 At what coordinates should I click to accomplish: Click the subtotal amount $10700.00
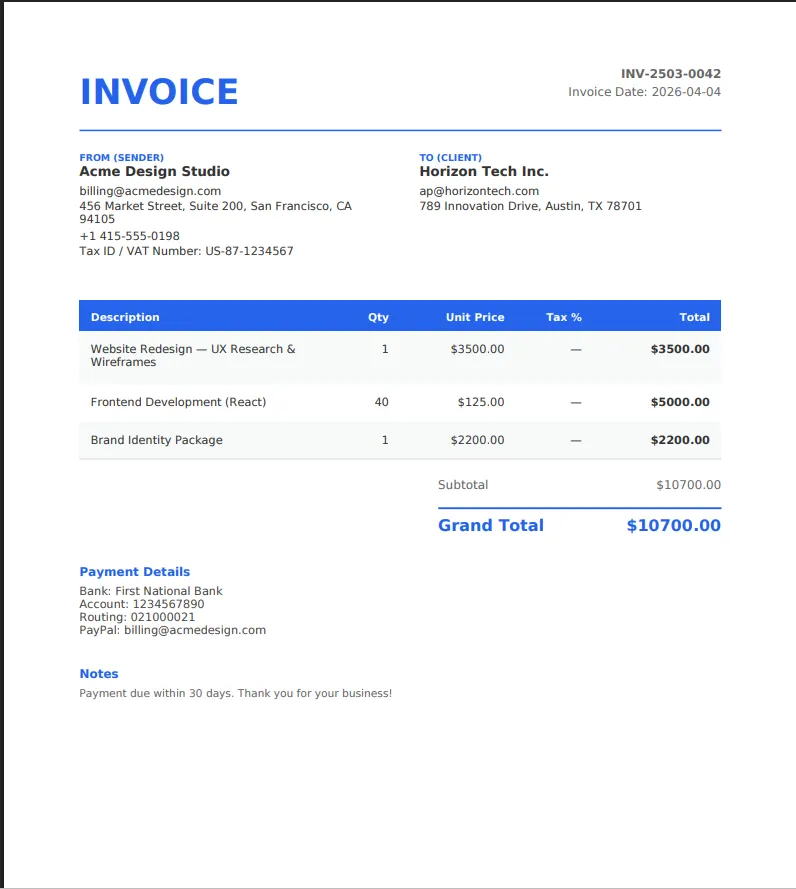tap(688, 485)
